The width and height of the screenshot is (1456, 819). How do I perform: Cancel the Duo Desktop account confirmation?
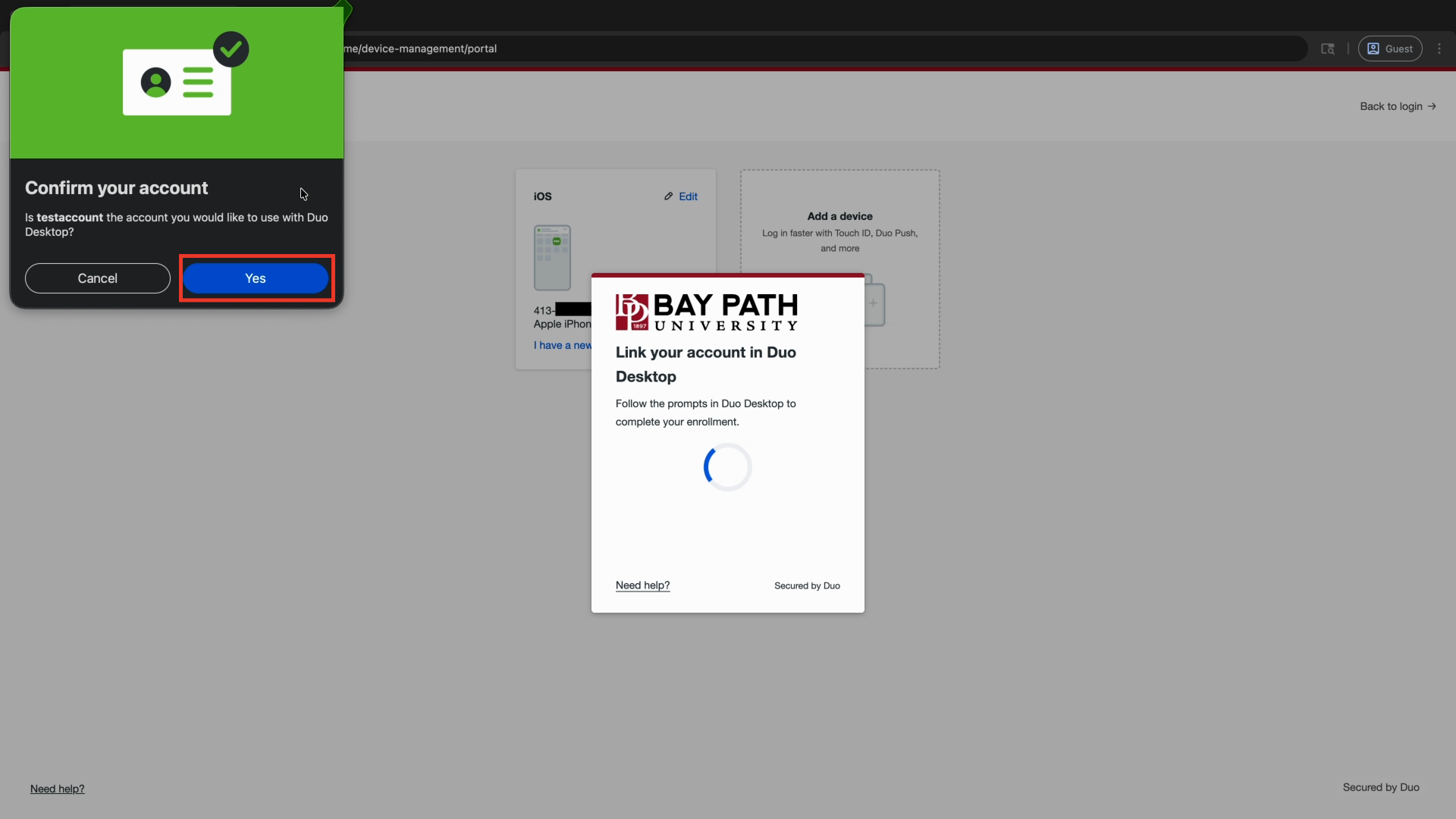coord(98,278)
